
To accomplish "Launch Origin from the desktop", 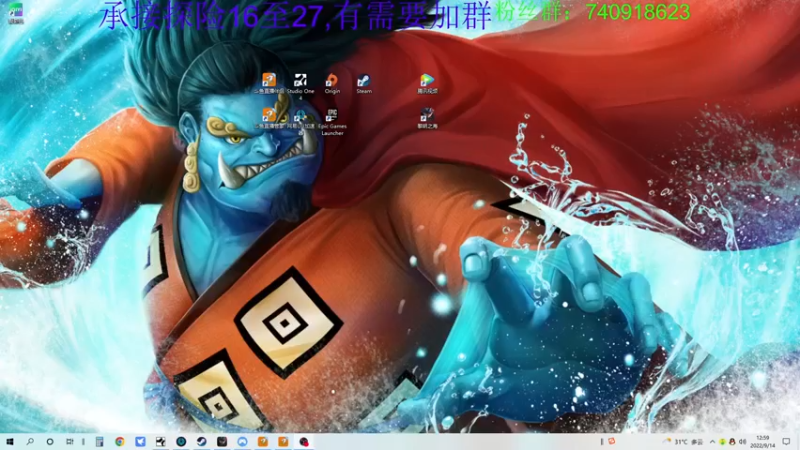I will point(332,84).
